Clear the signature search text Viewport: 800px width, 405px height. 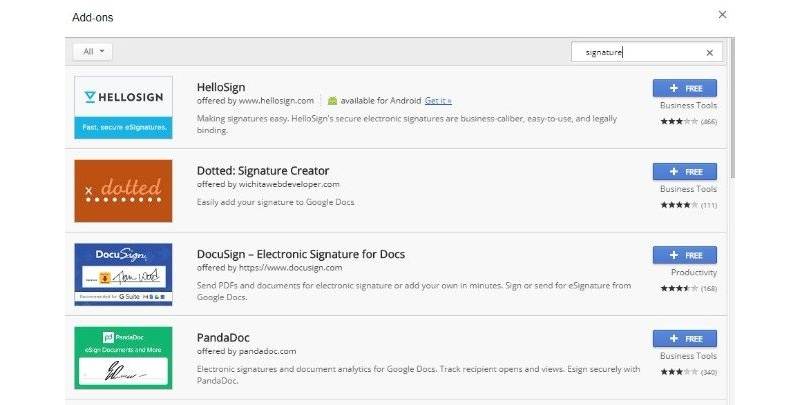(x=709, y=53)
